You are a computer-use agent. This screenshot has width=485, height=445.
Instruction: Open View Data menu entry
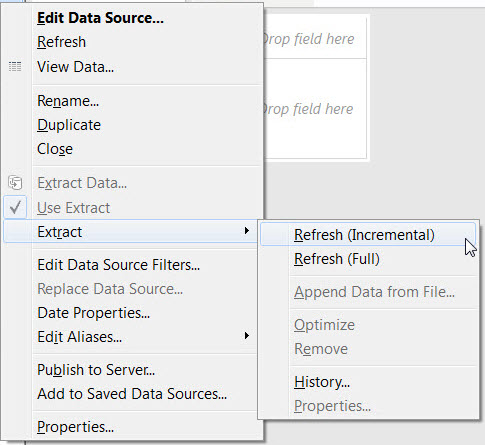(76, 67)
